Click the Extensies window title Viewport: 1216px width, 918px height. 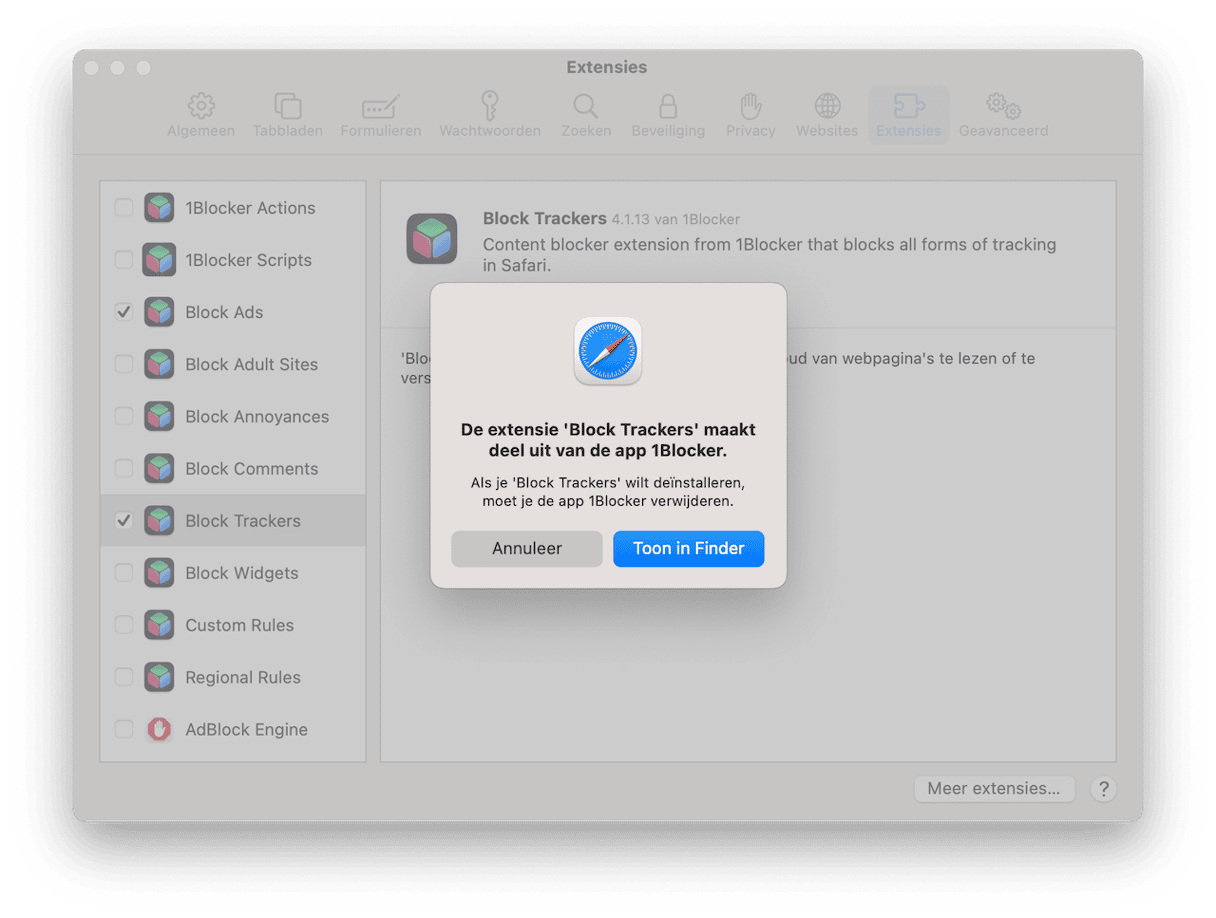[x=607, y=67]
